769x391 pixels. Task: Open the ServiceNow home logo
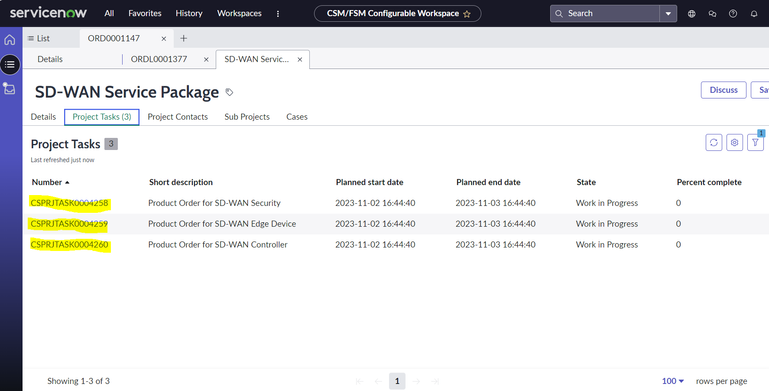coord(48,13)
